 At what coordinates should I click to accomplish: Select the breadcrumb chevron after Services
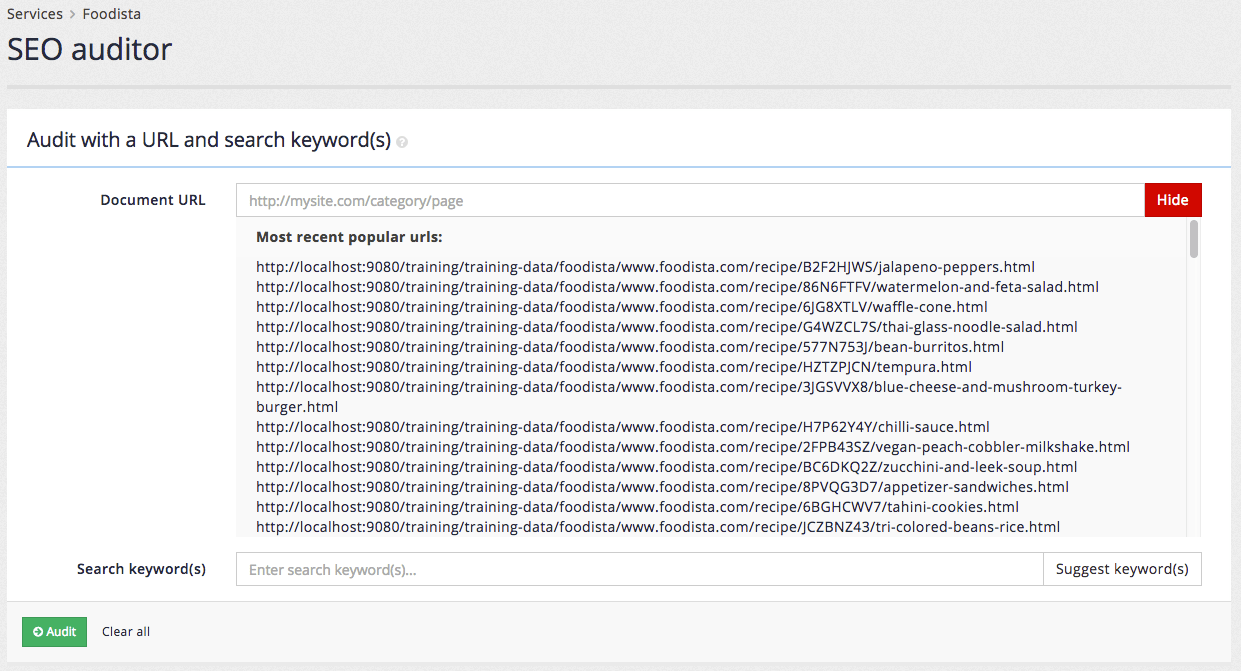click(x=71, y=14)
